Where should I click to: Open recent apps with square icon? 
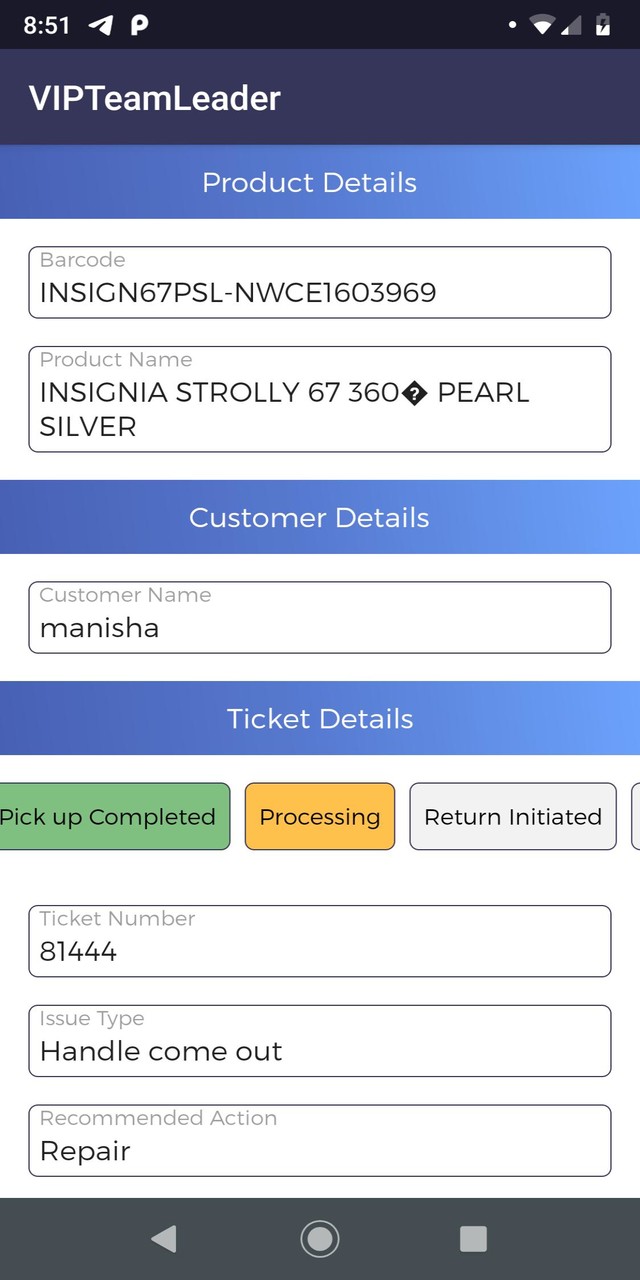point(473,1239)
